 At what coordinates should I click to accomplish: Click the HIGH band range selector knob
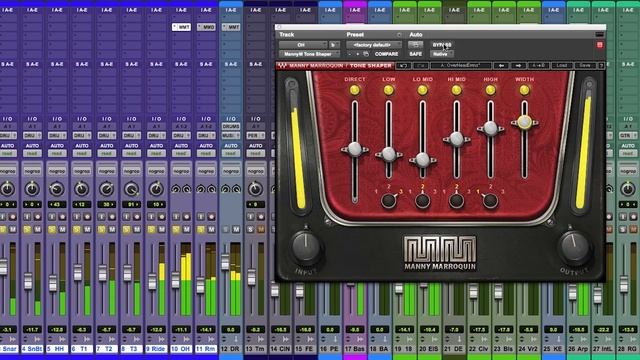point(490,200)
